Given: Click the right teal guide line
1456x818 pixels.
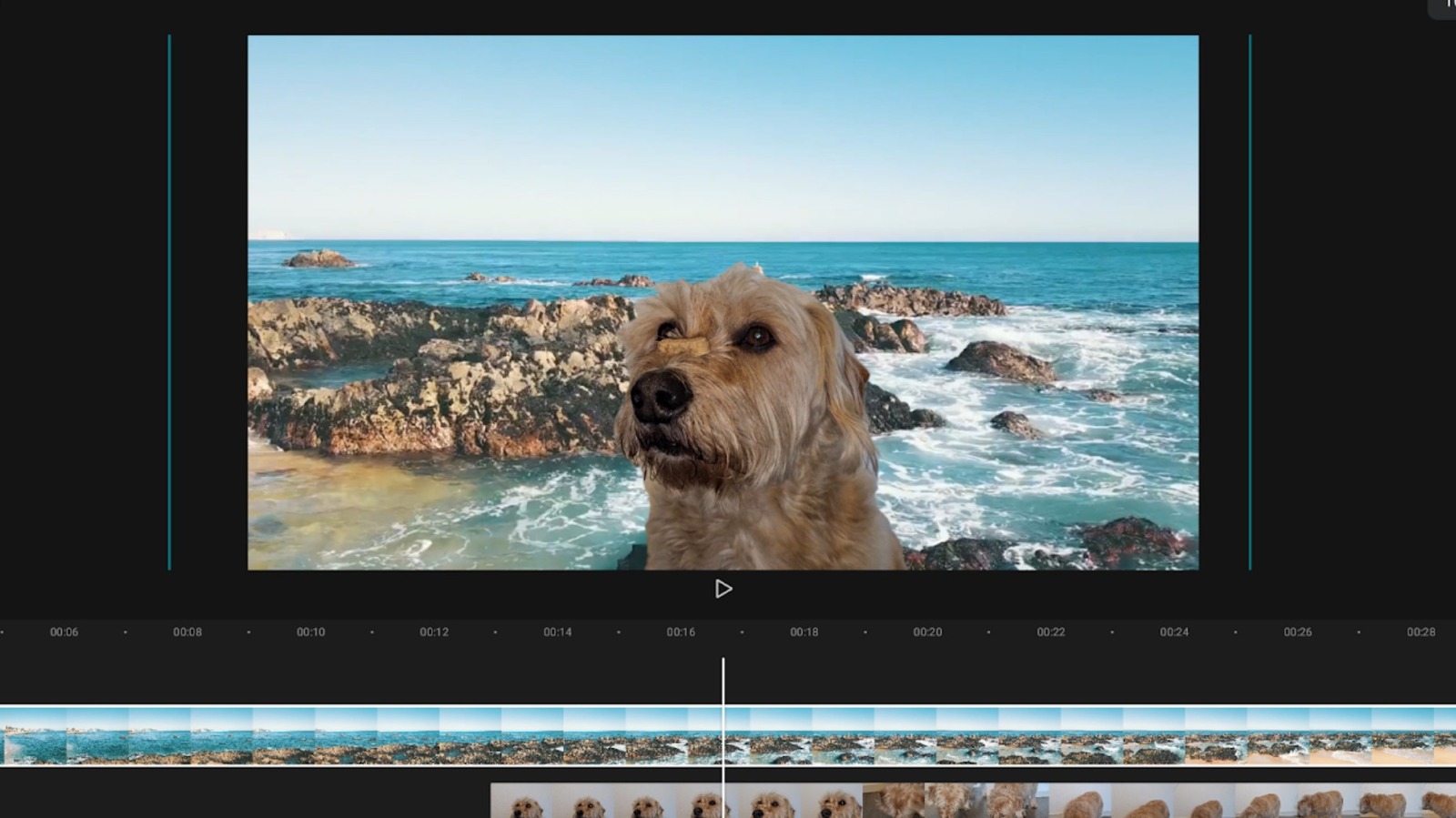Looking at the screenshot, I should point(1249,302).
